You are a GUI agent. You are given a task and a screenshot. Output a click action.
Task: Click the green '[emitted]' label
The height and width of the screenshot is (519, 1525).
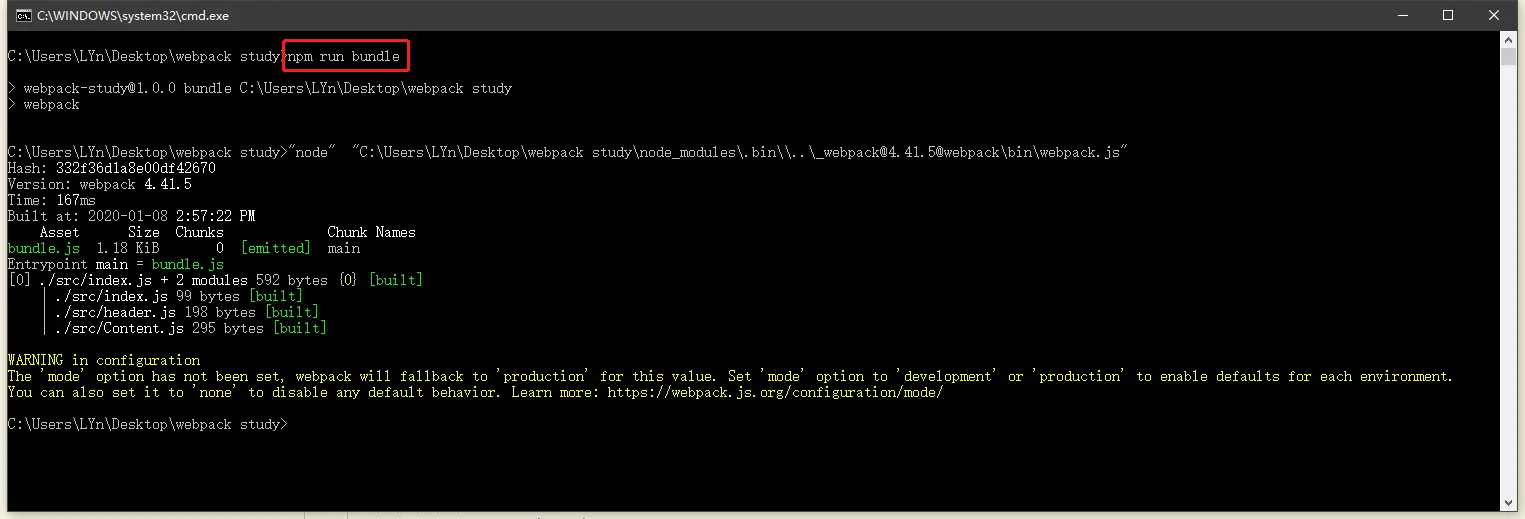click(x=276, y=248)
